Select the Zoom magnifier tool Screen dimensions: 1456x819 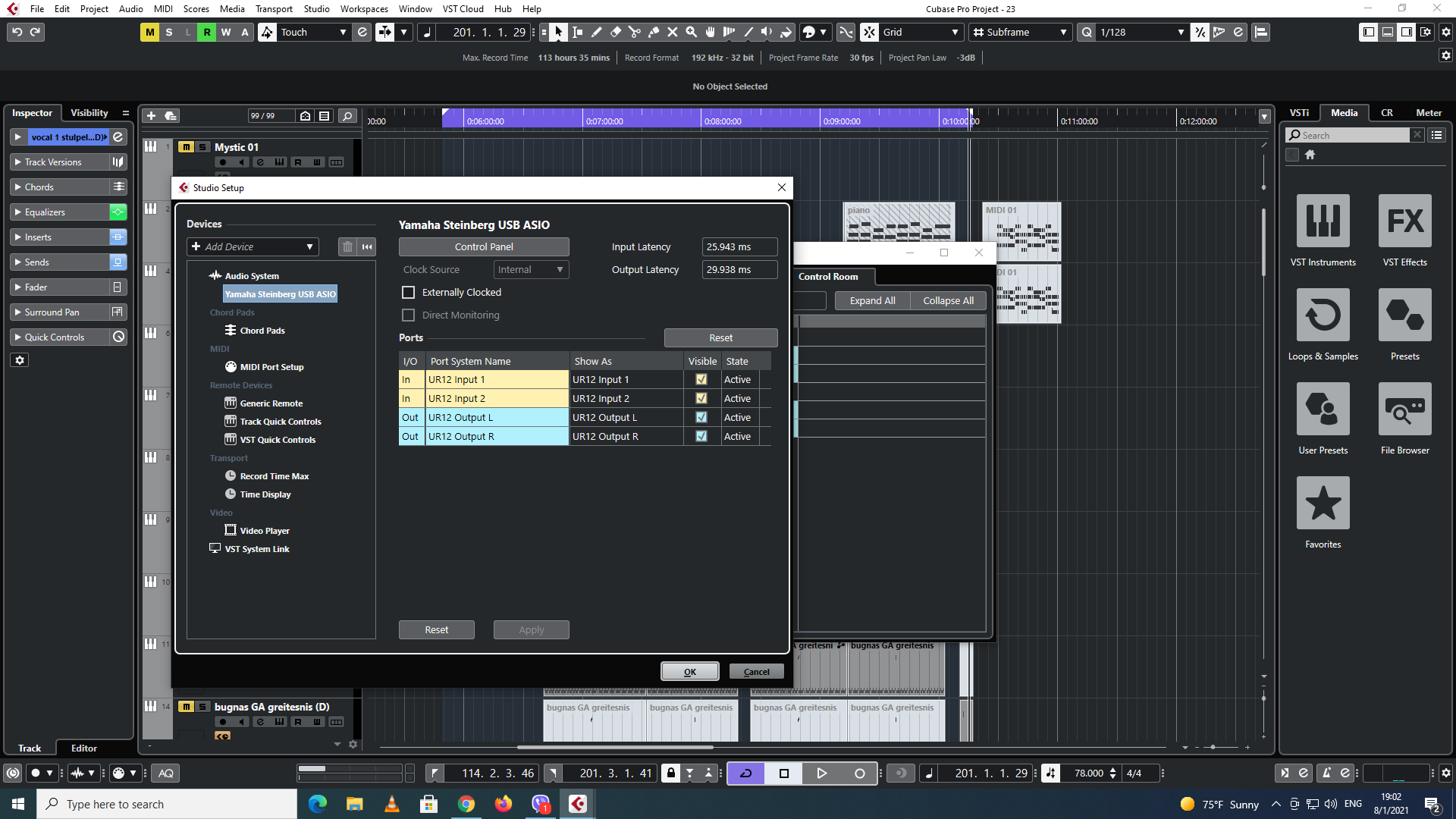691,32
